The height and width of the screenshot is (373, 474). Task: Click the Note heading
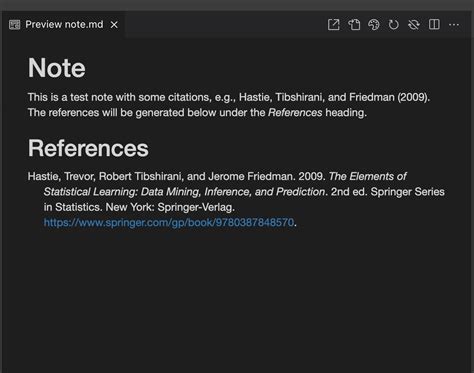pos(56,68)
